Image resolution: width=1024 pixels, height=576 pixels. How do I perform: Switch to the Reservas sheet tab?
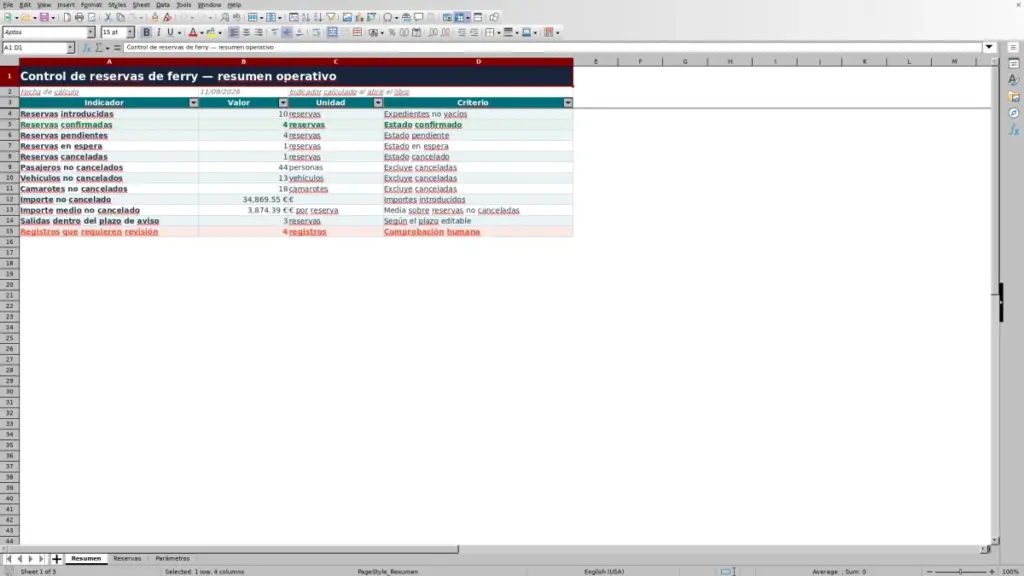click(127, 559)
